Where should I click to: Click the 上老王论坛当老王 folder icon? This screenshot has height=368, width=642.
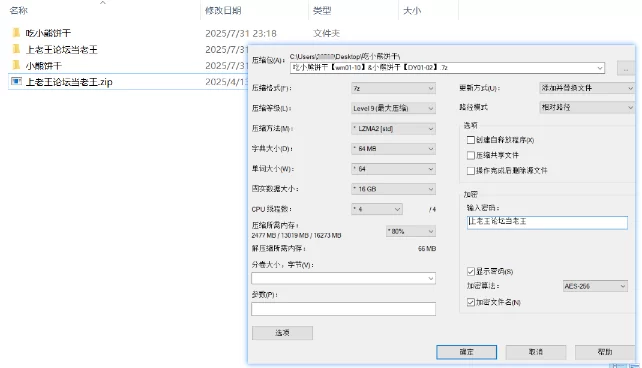(16, 49)
